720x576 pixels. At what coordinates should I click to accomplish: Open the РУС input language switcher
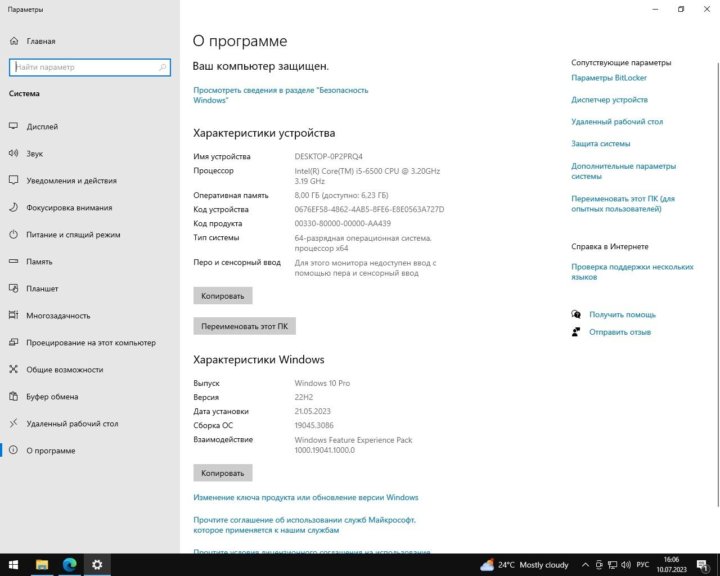[x=644, y=565]
